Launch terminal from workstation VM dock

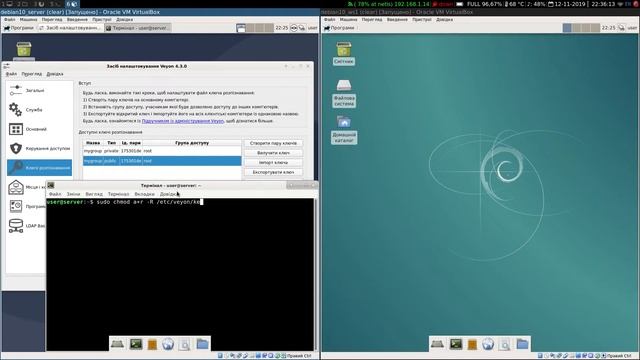[456, 344]
